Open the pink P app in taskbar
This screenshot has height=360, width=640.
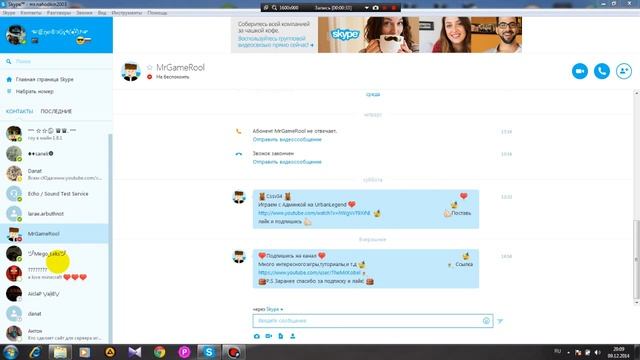184,352
